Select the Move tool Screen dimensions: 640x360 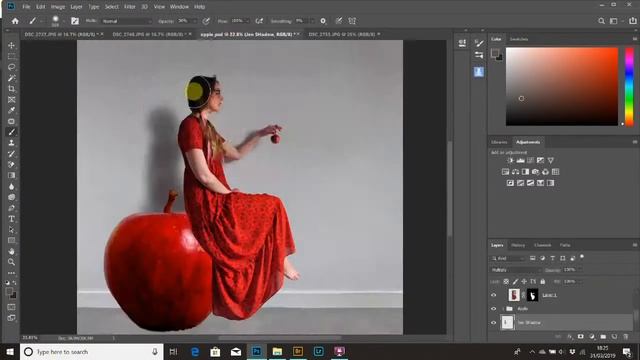click(x=11, y=45)
